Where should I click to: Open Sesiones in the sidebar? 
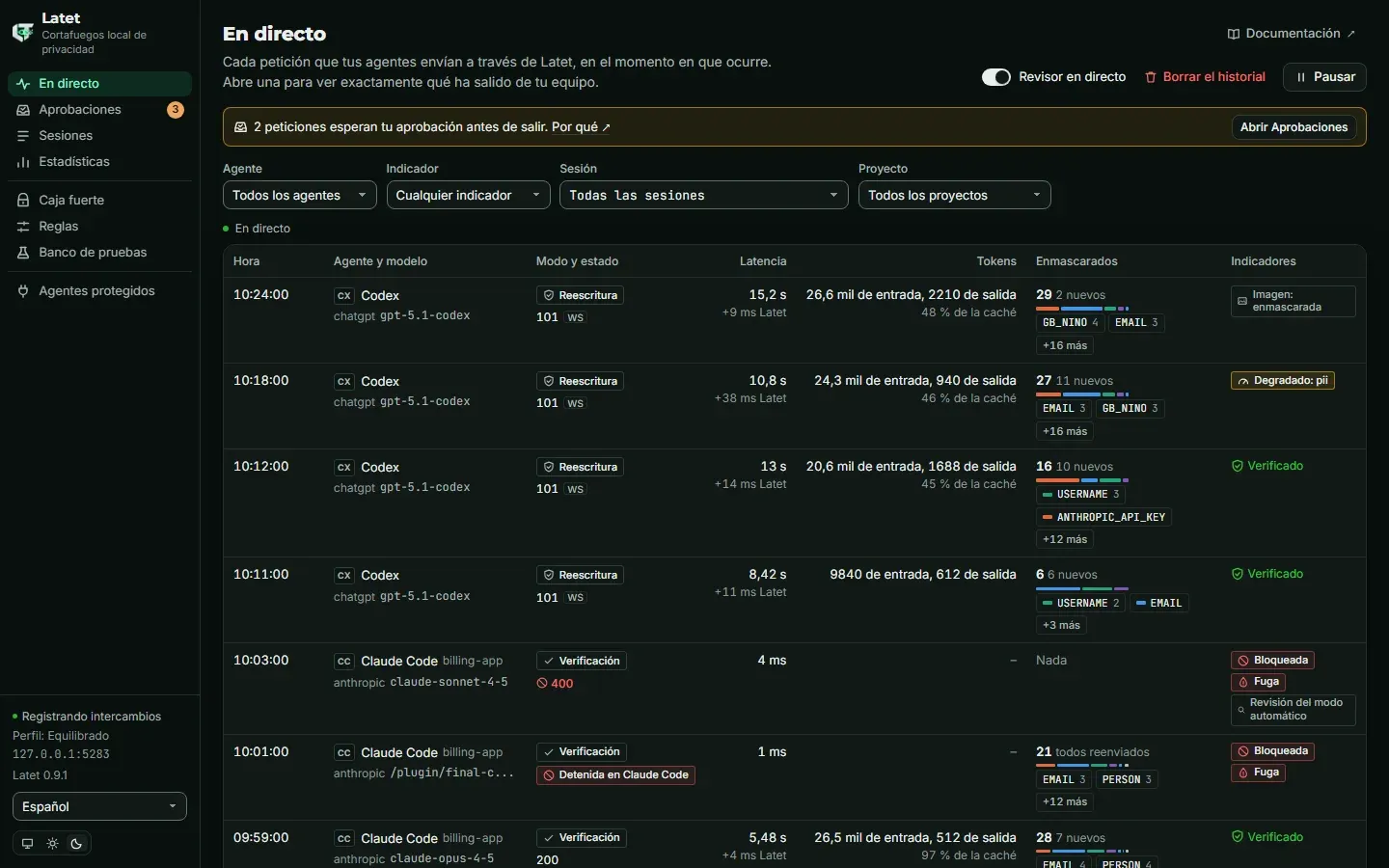[x=99, y=136]
